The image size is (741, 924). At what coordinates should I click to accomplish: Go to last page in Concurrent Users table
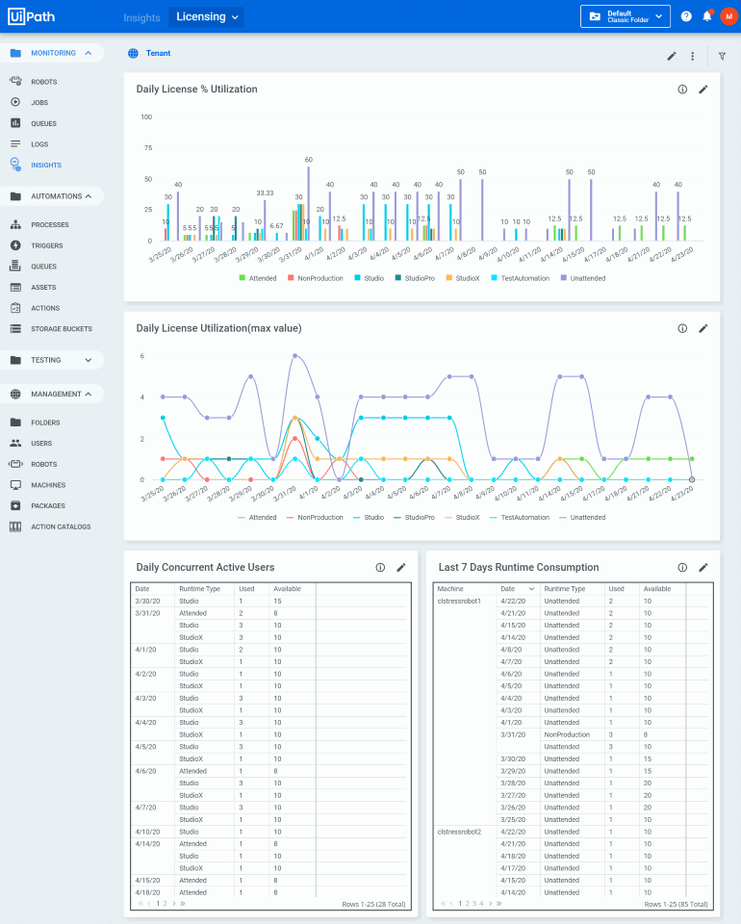coord(183,903)
